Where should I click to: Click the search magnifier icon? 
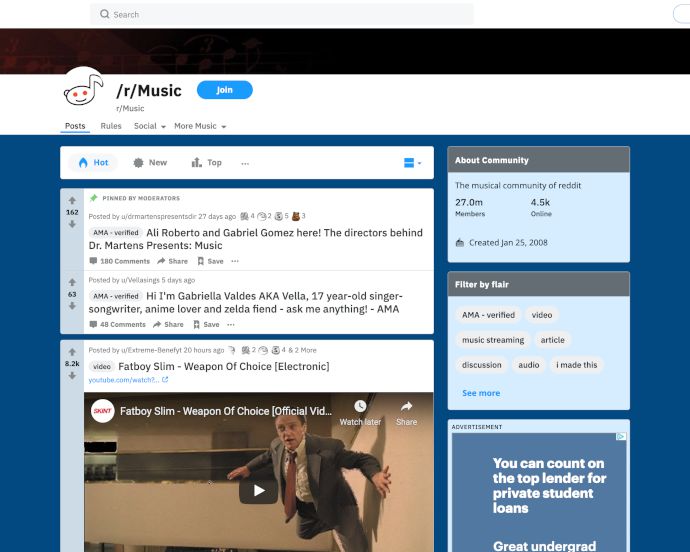[104, 14]
